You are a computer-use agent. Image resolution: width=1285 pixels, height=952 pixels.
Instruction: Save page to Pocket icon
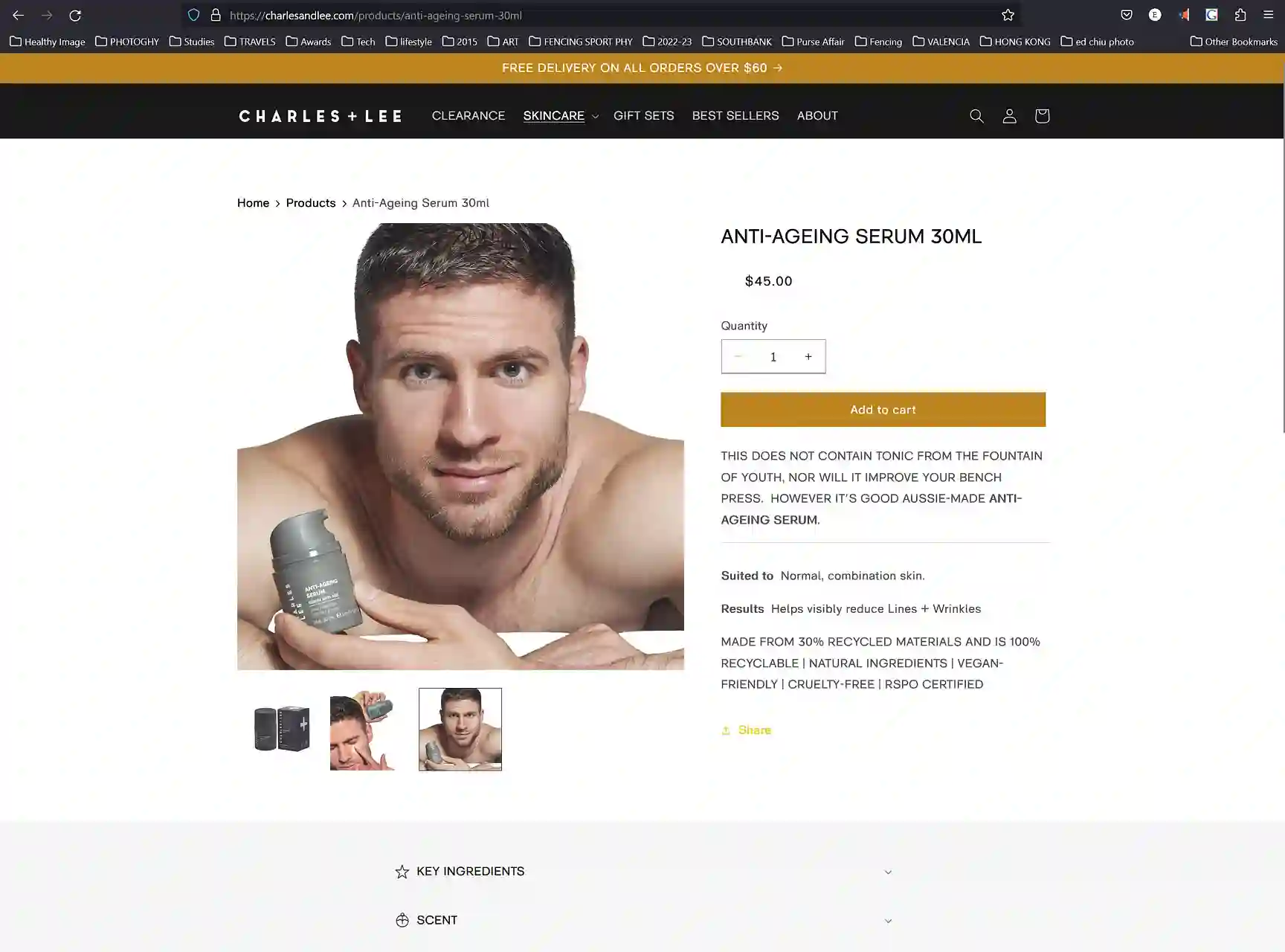pos(1127,15)
